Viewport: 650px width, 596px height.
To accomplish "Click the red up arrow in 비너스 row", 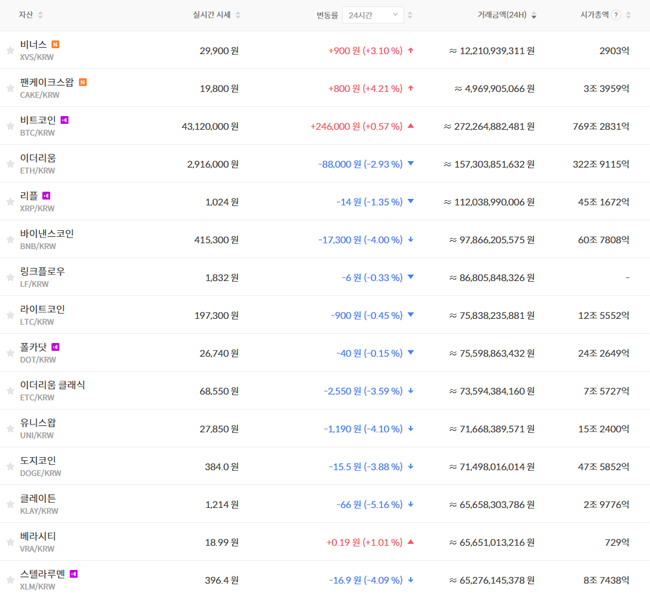I will pyautogui.click(x=411, y=51).
